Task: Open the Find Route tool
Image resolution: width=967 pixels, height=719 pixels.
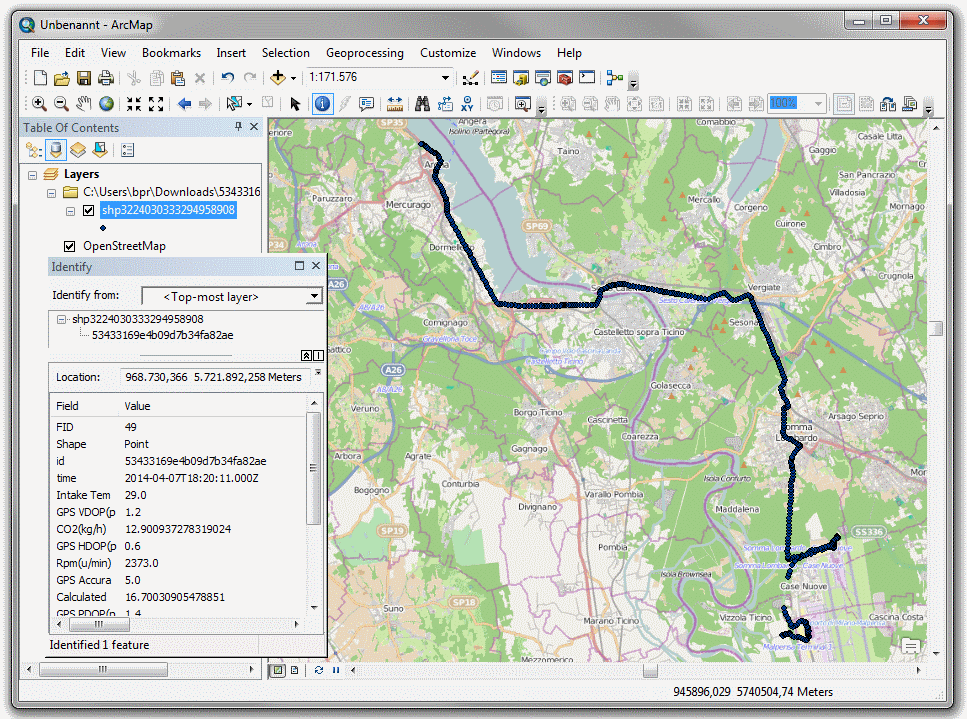Action: [445, 104]
